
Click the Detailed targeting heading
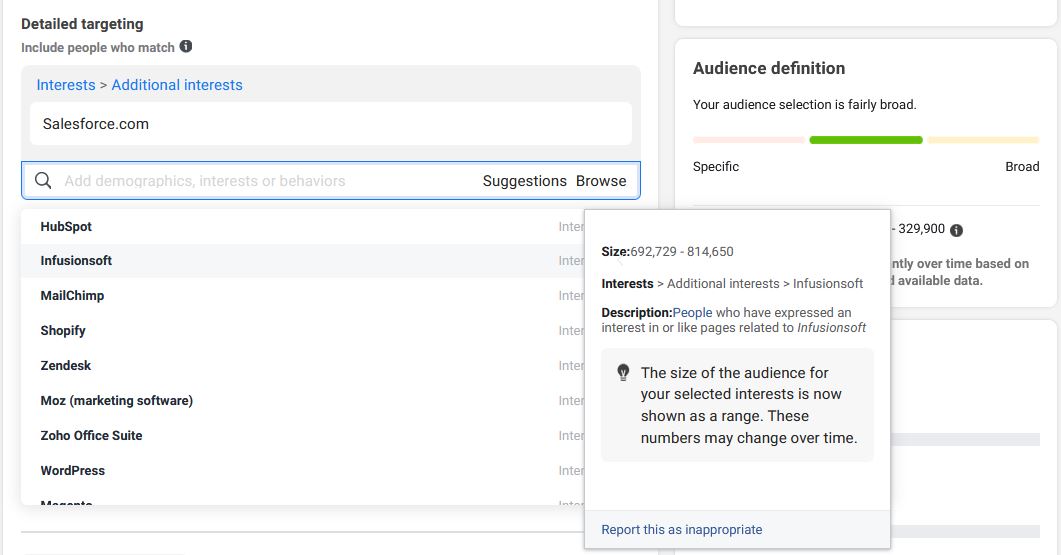pos(82,24)
